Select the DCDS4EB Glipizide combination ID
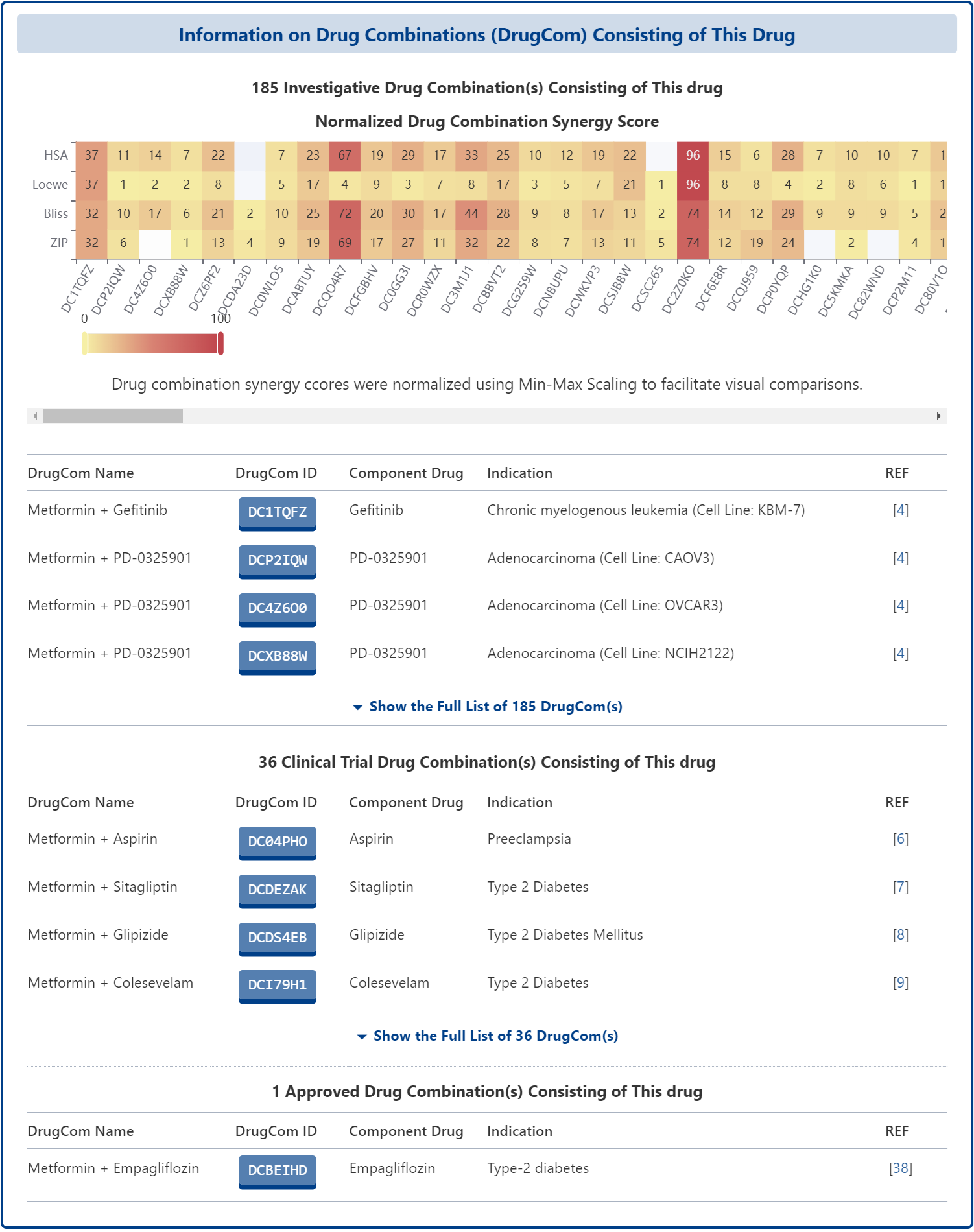This screenshot has height=1232, width=974. (x=277, y=938)
